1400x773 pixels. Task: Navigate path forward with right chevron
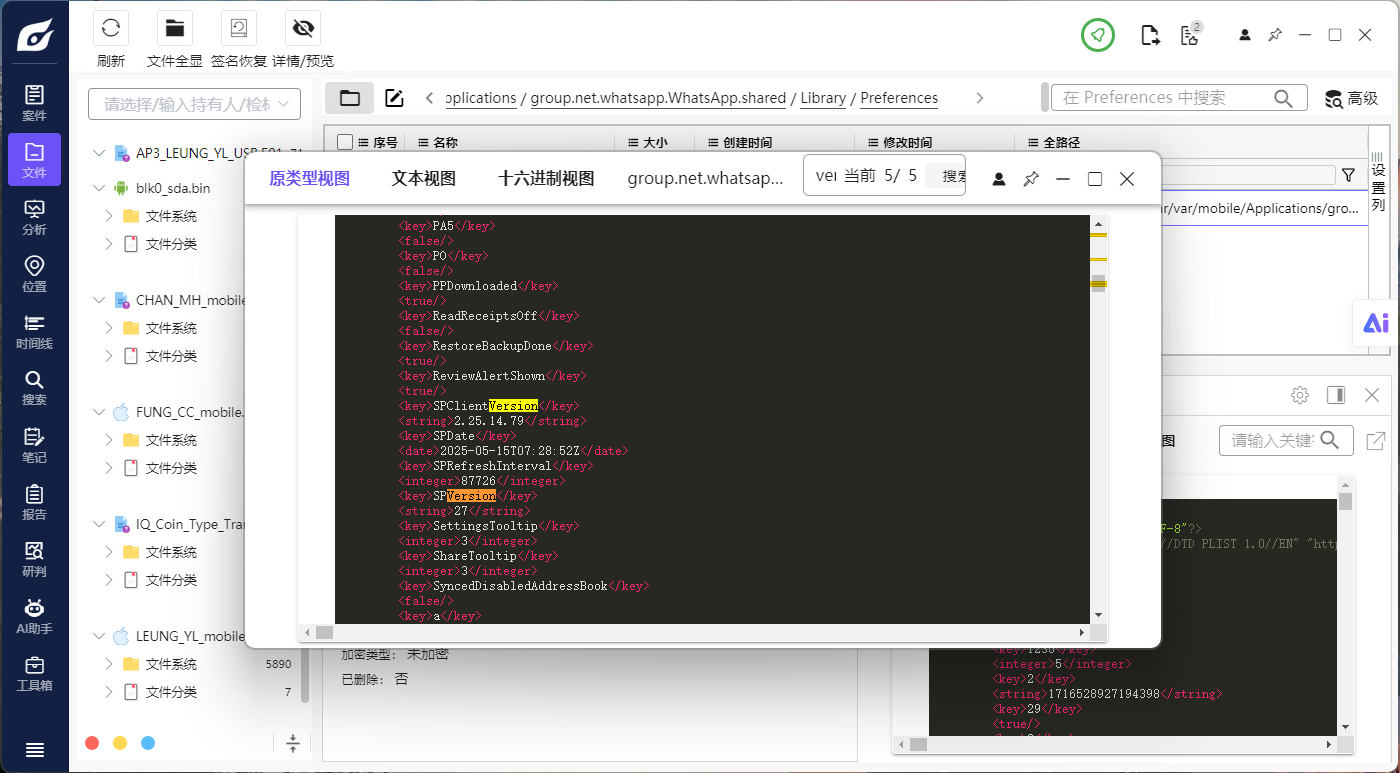pyautogui.click(x=980, y=98)
